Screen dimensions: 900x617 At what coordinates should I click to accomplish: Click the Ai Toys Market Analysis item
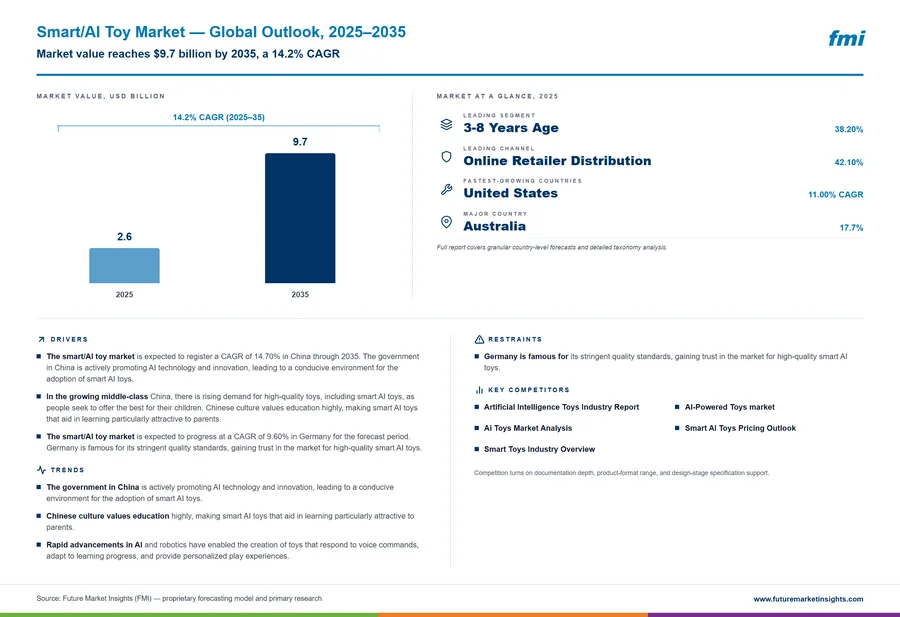coord(527,428)
